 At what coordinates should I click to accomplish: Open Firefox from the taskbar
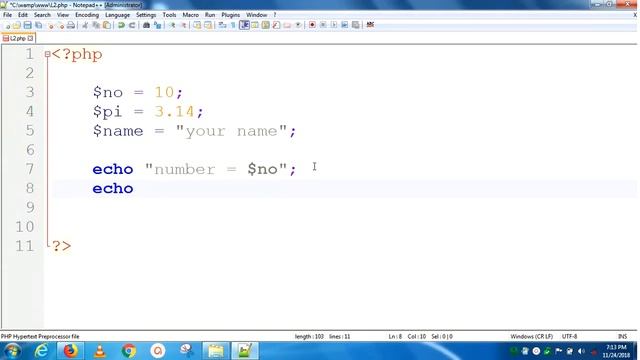[x=70, y=351]
